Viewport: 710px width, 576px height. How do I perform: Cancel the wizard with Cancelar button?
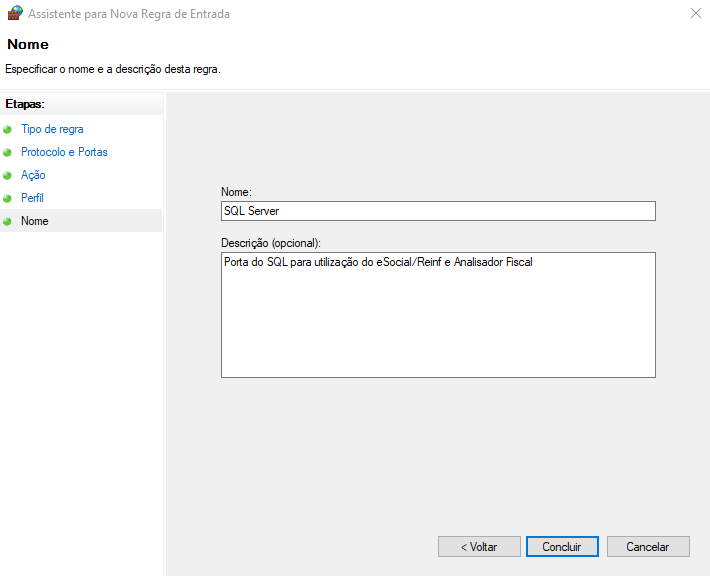(x=647, y=547)
